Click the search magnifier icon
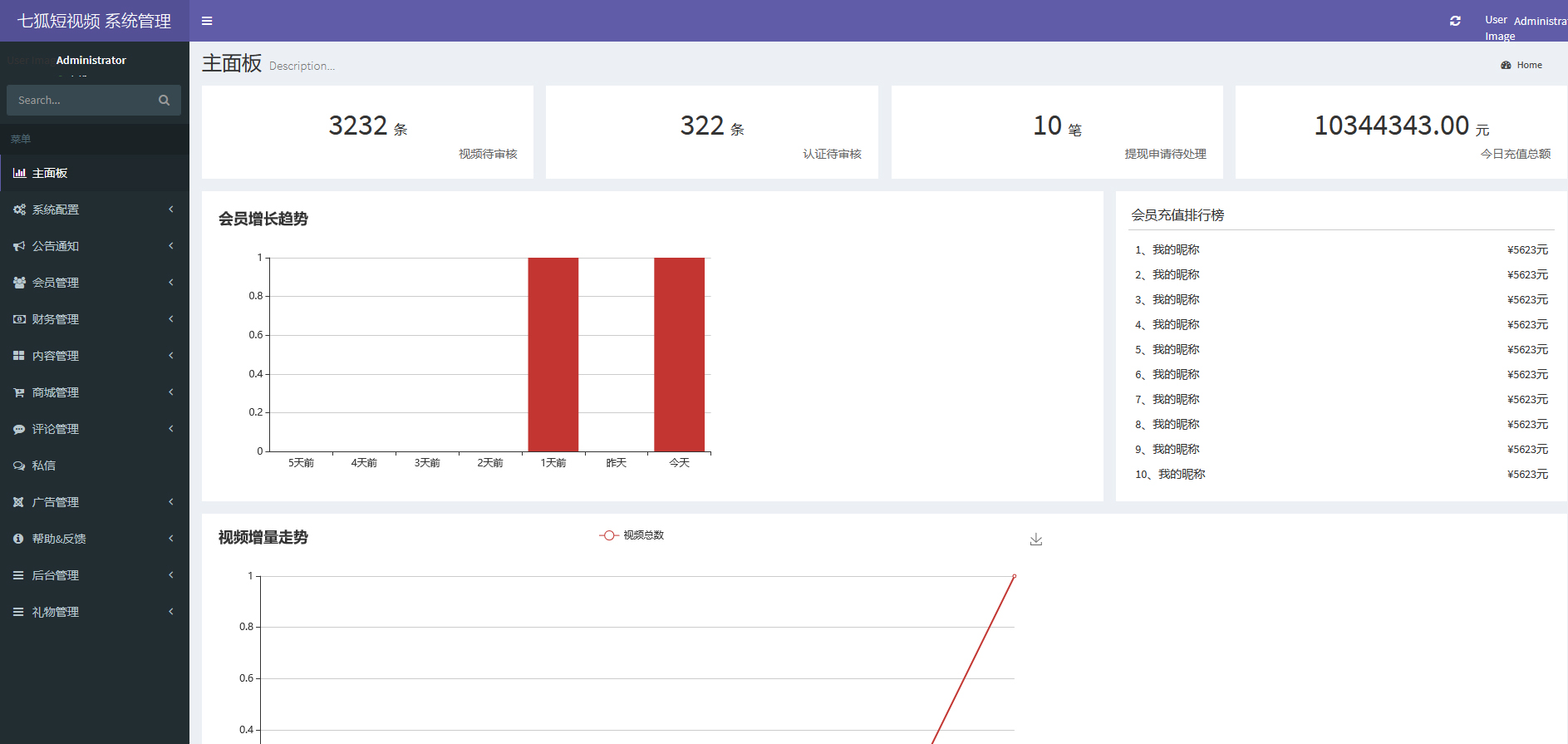1568x744 pixels. (164, 101)
